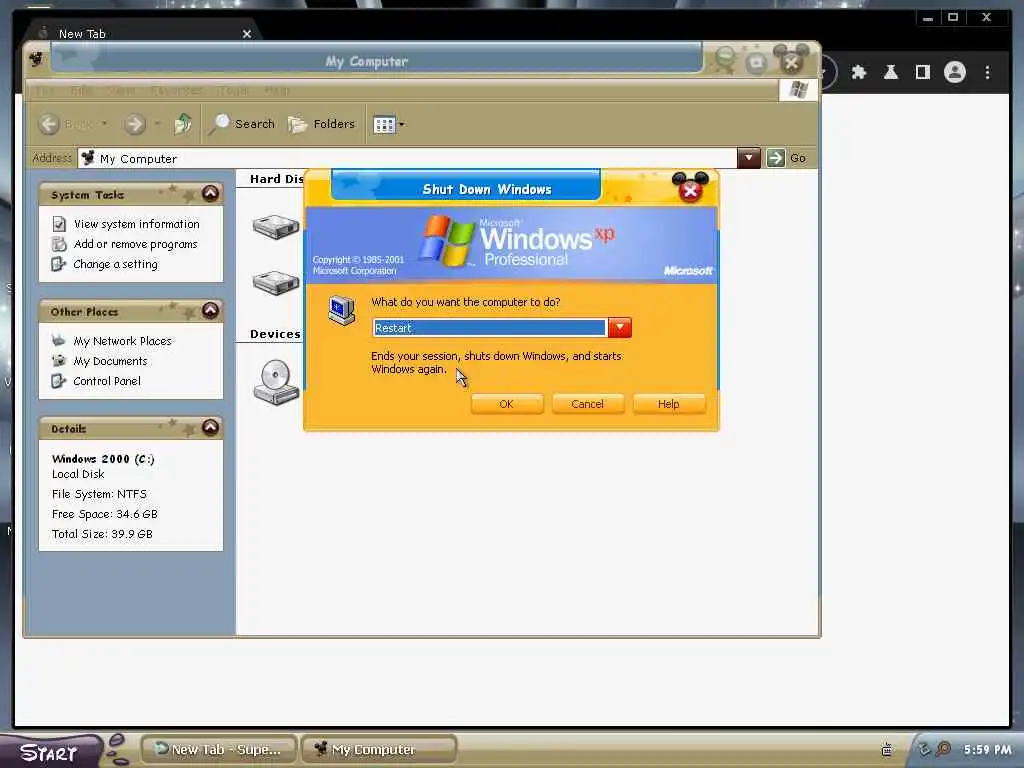Close the browser New Tab tab
This screenshot has width=1024, height=768.
[x=247, y=34]
